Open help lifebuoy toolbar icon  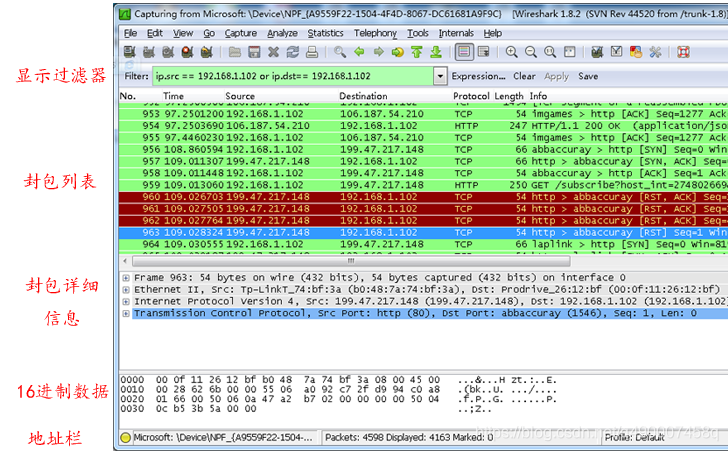(x=683, y=52)
